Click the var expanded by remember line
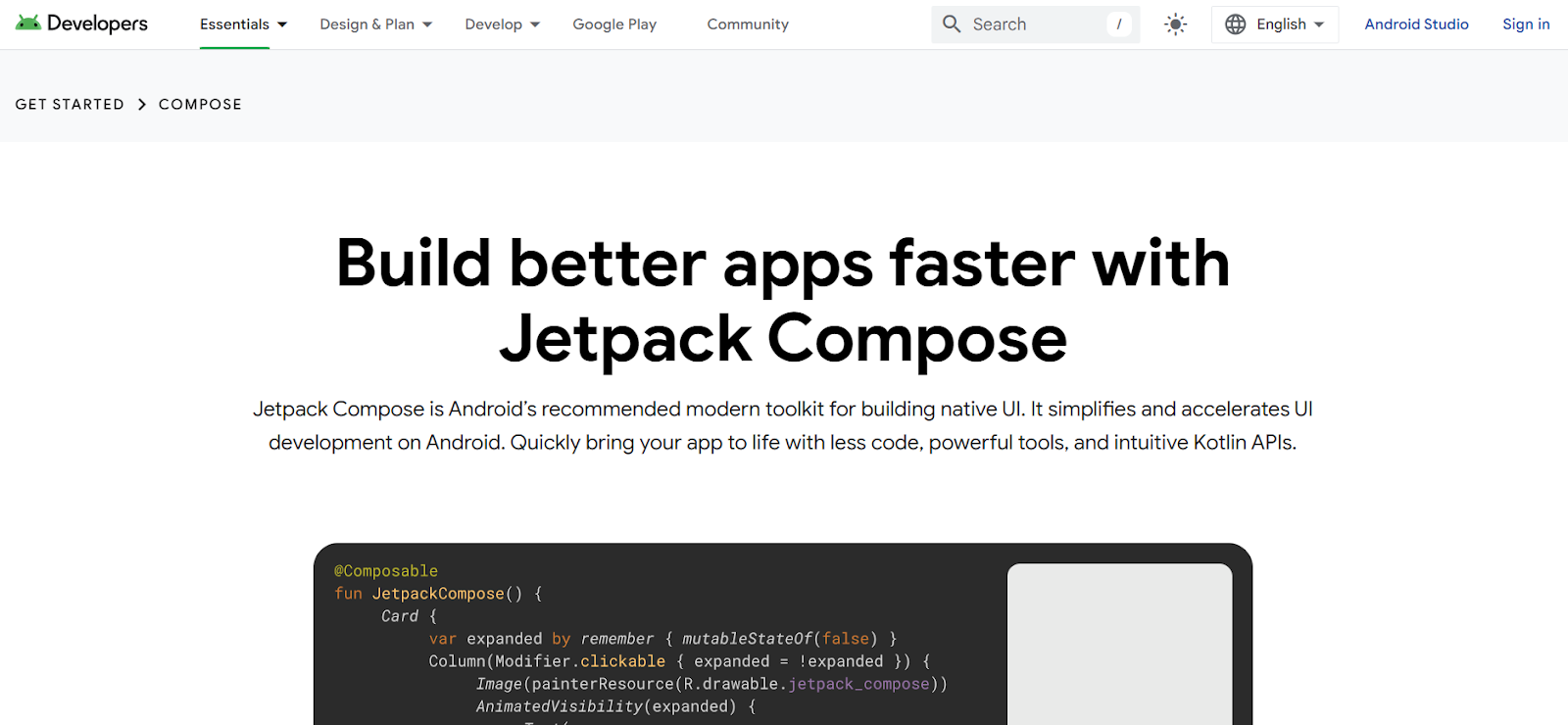This screenshot has width=1568, height=725. [662, 639]
